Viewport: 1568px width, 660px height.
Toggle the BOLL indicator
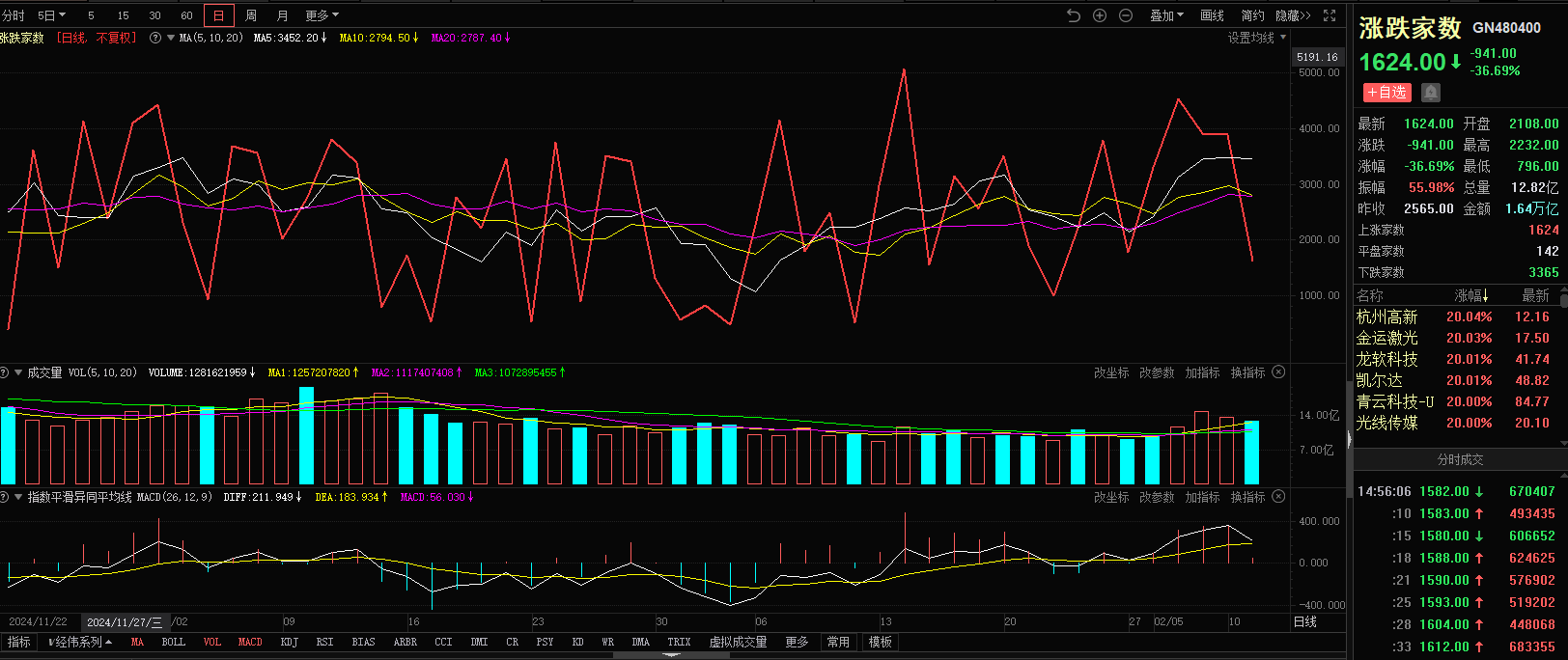[x=174, y=642]
